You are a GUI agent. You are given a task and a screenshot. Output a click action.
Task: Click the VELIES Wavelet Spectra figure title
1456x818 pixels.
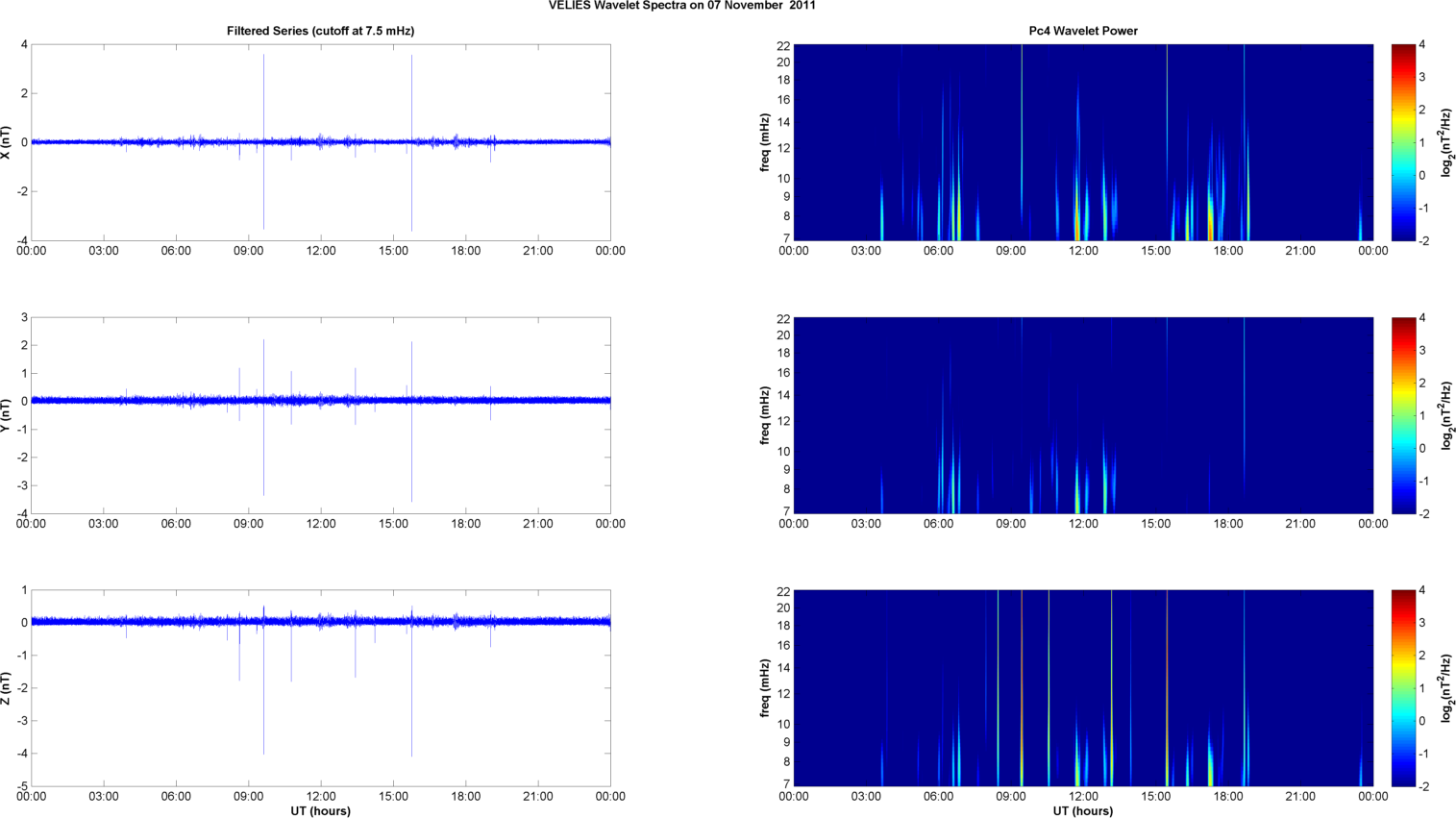point(681,6)
